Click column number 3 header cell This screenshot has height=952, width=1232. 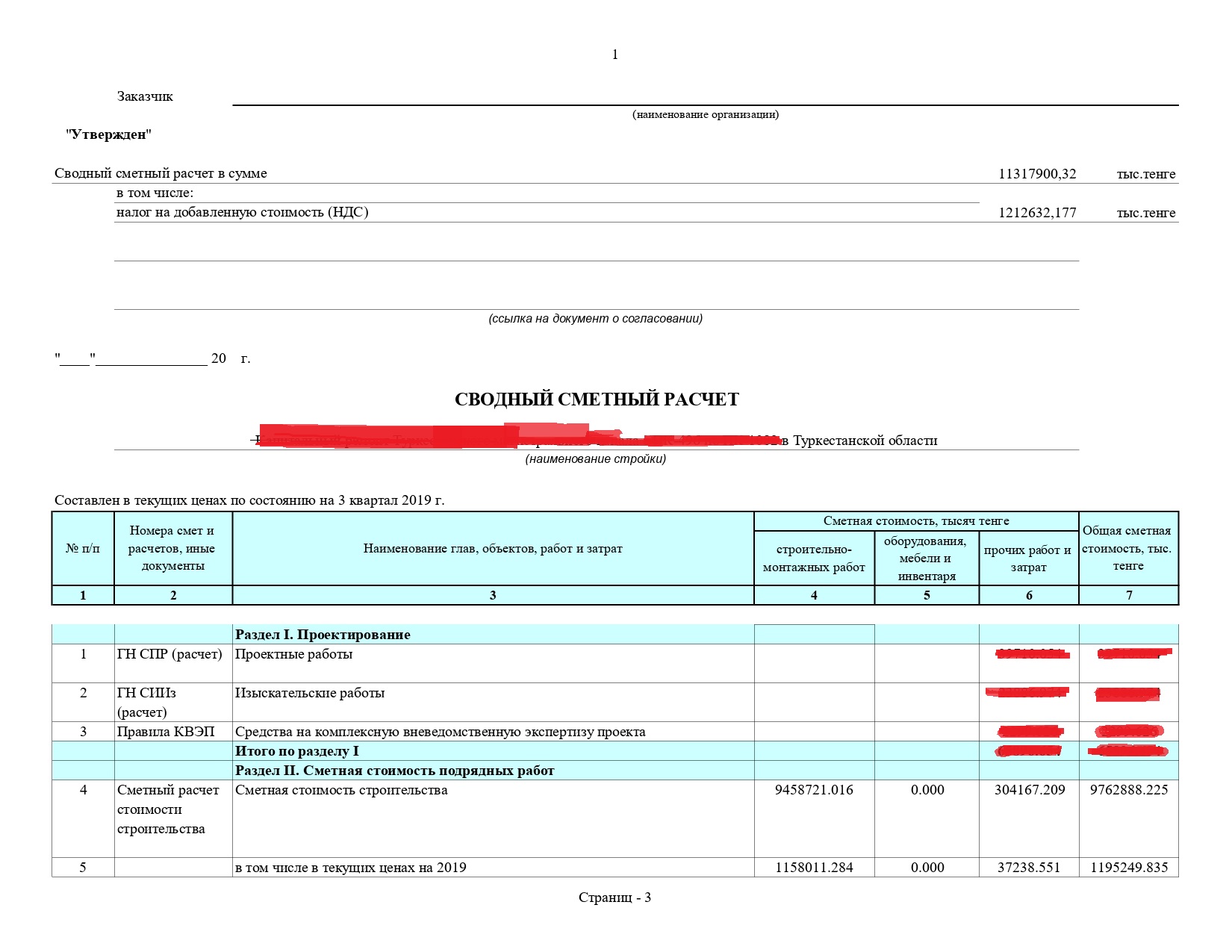(x=493, y=595)
